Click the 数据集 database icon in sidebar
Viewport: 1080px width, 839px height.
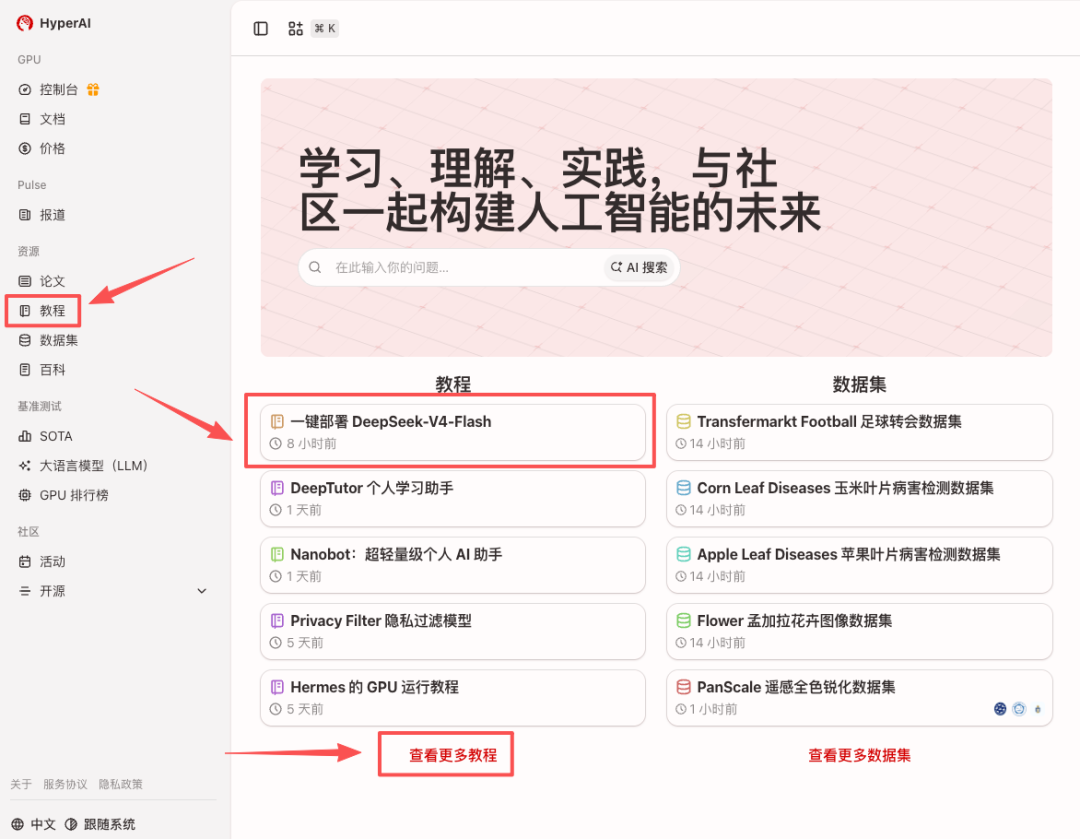click(25, 340)
